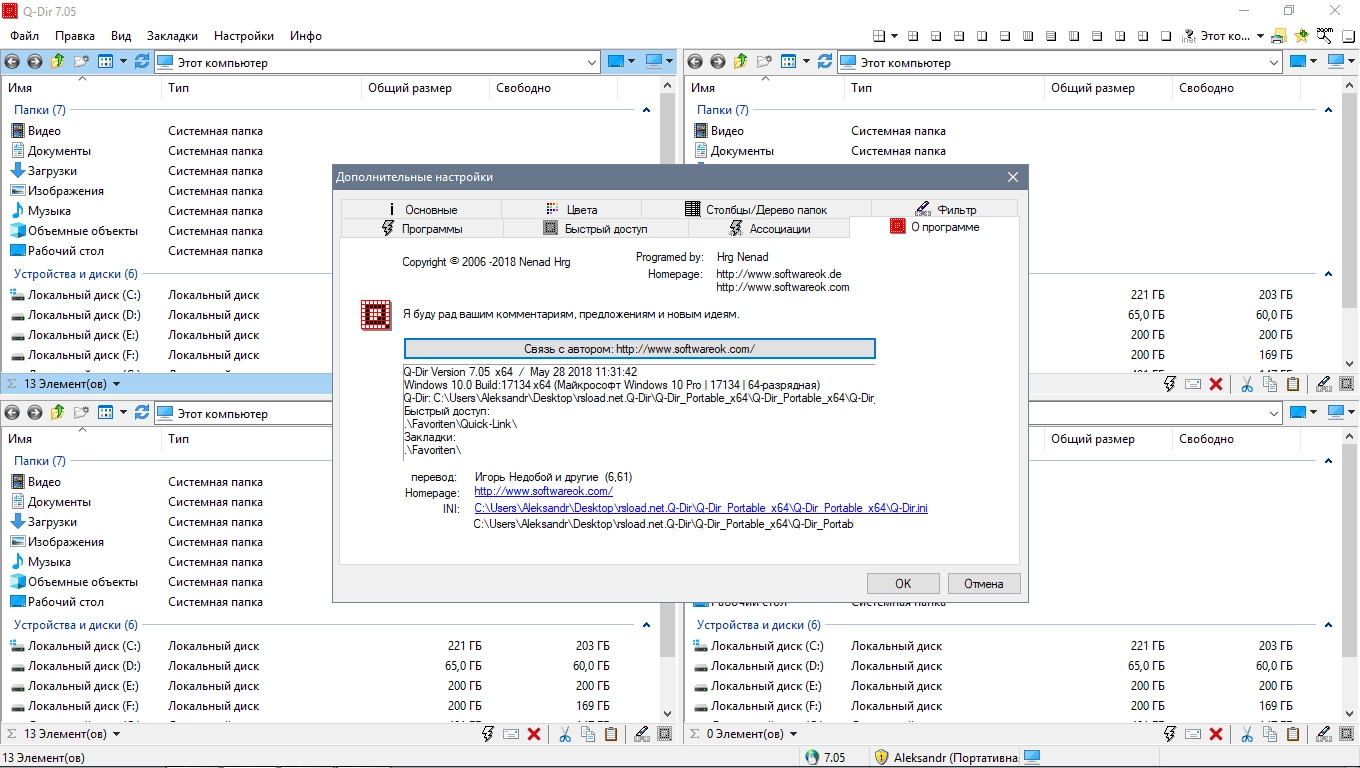Open the blue screen dropdown in top-left pane toolbar
This screenshot has width=1360, height=768.
click(631, 62)
